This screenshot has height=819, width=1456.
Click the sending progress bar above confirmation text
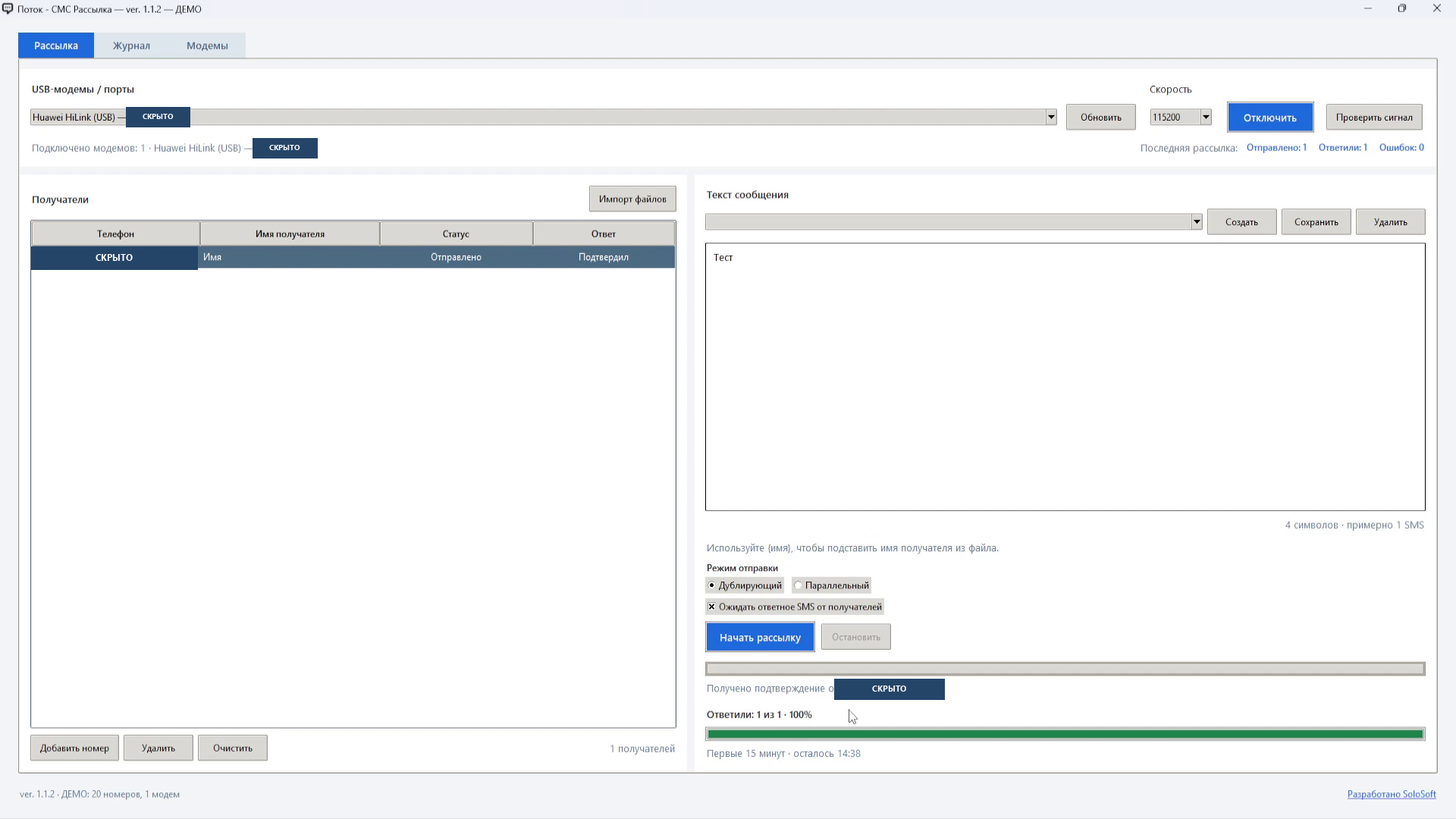click(x=1065, y=668)
